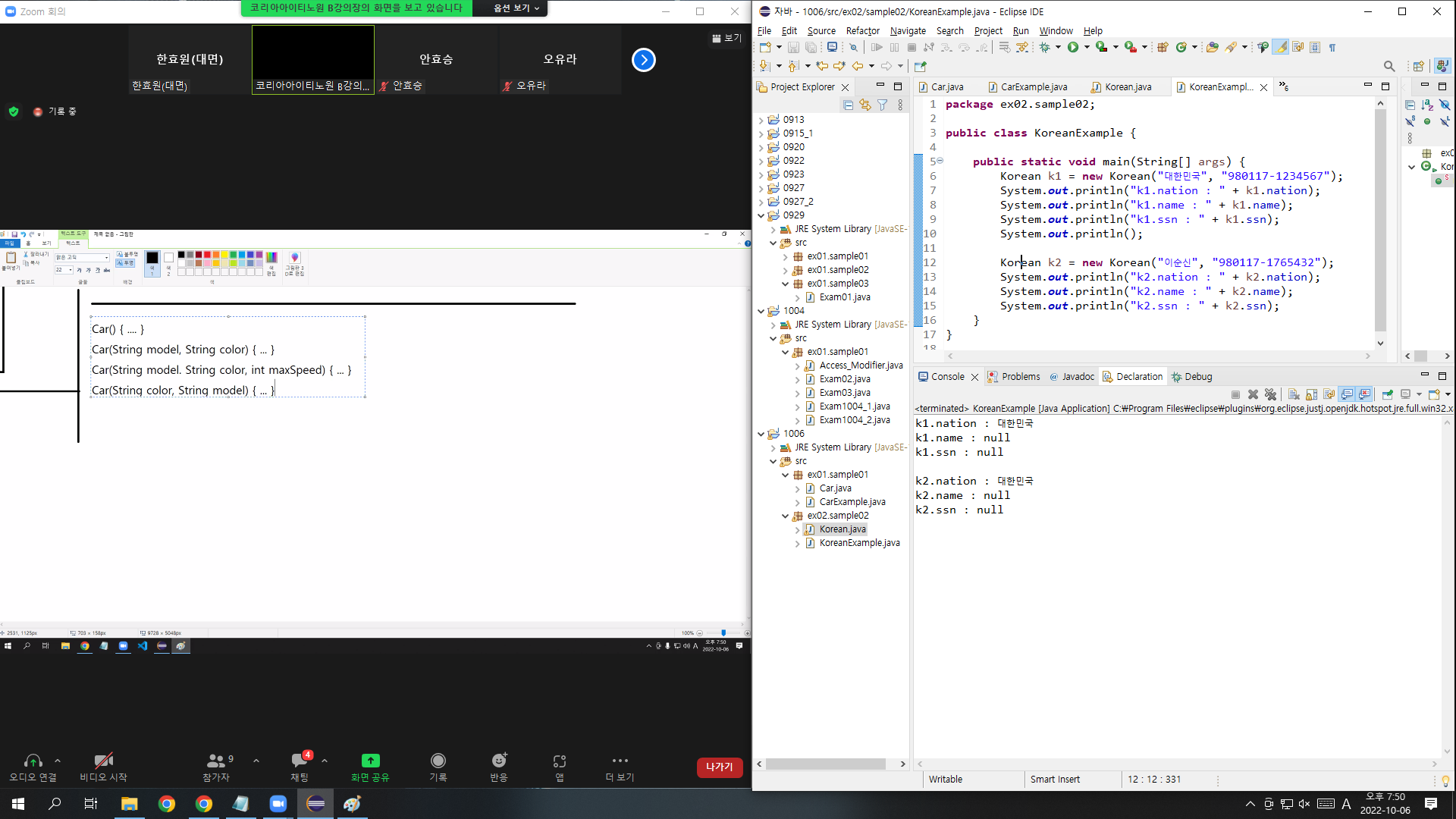1456x819 pixels.
Task: Open the 옵션 보기 options button
Action: 516,8
